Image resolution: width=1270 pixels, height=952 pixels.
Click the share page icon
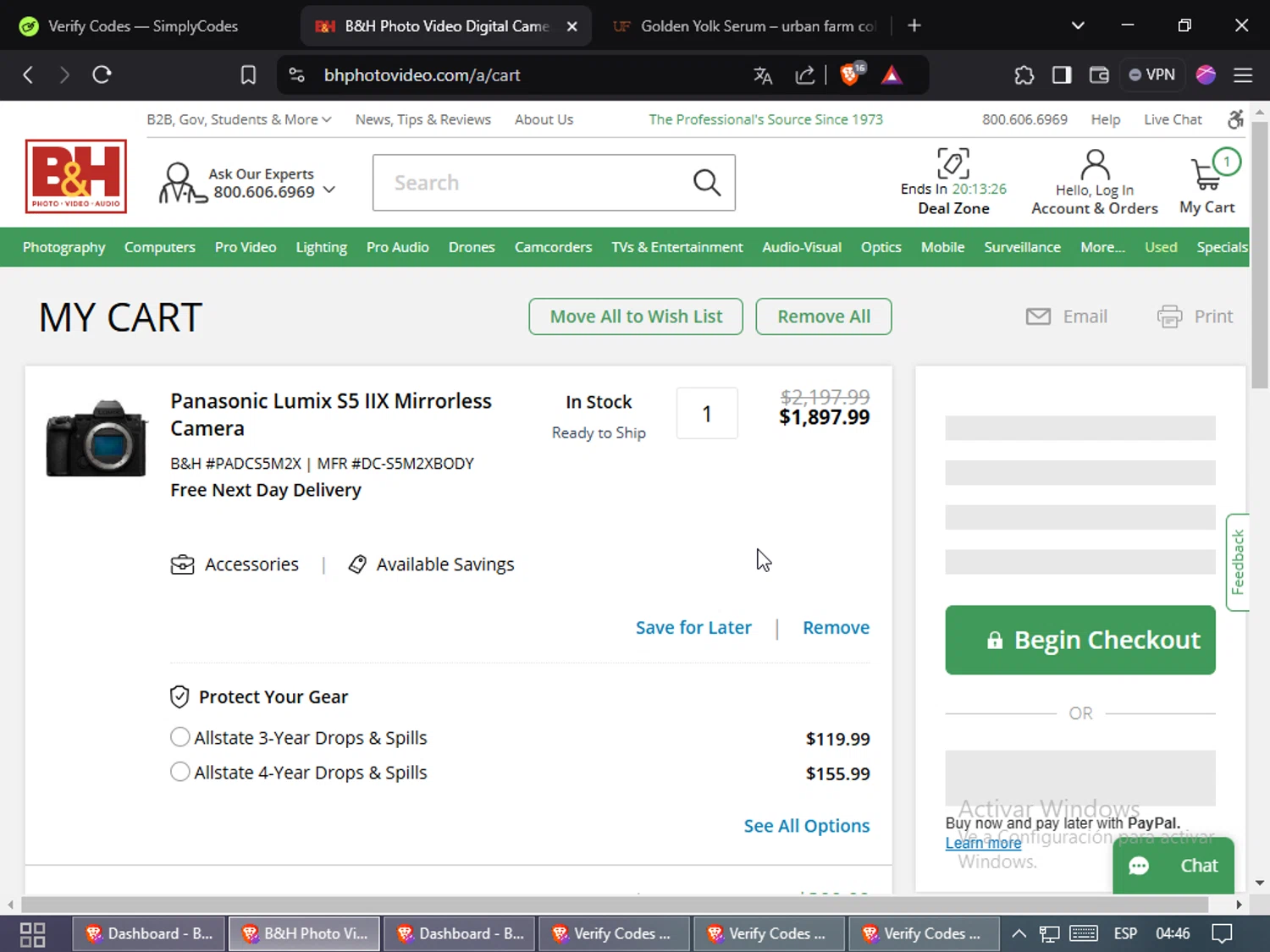point(804,75)
